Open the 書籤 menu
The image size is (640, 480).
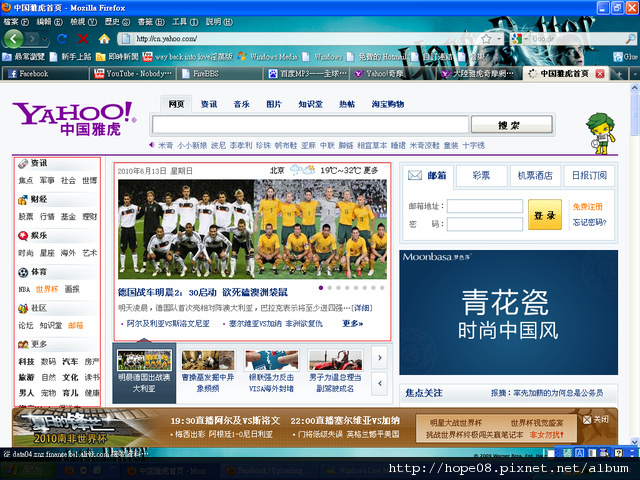coord(151,22)
